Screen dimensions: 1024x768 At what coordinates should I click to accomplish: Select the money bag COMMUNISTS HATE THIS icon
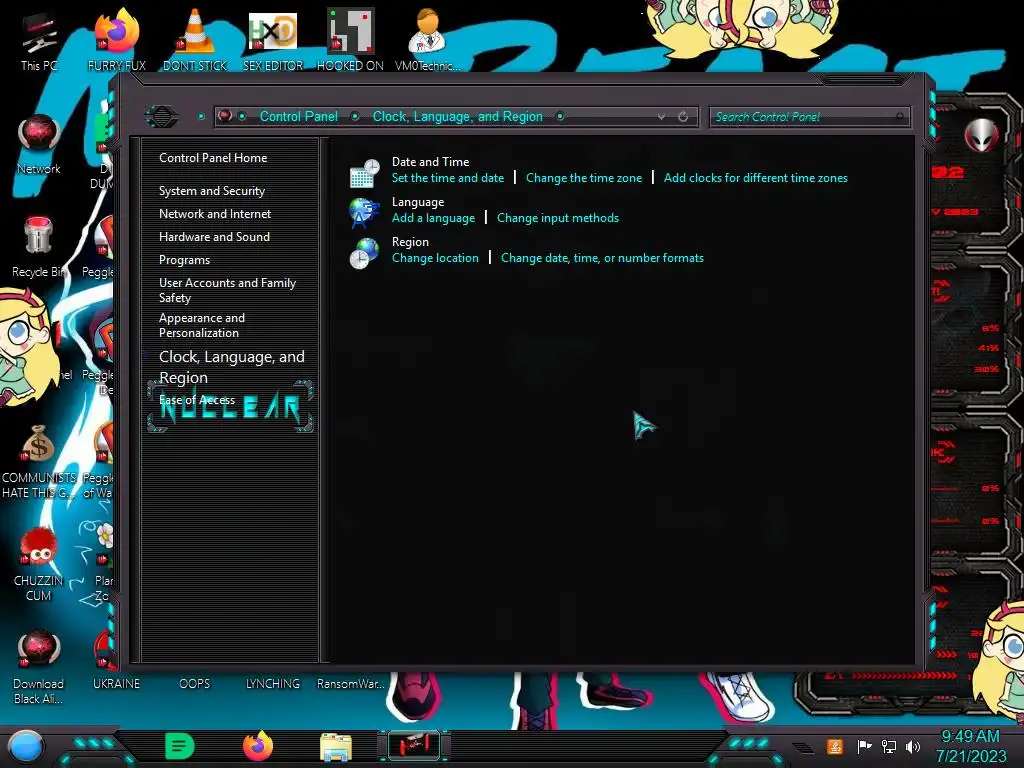pyautogui.click(x=39, y=462)
